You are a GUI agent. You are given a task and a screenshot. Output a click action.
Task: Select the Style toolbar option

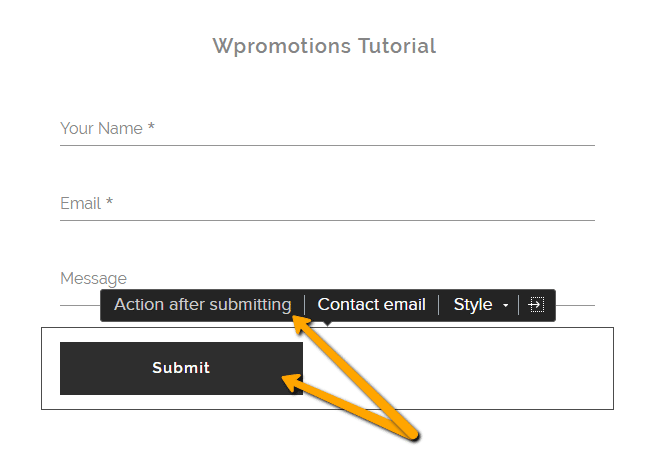point(473,305)
